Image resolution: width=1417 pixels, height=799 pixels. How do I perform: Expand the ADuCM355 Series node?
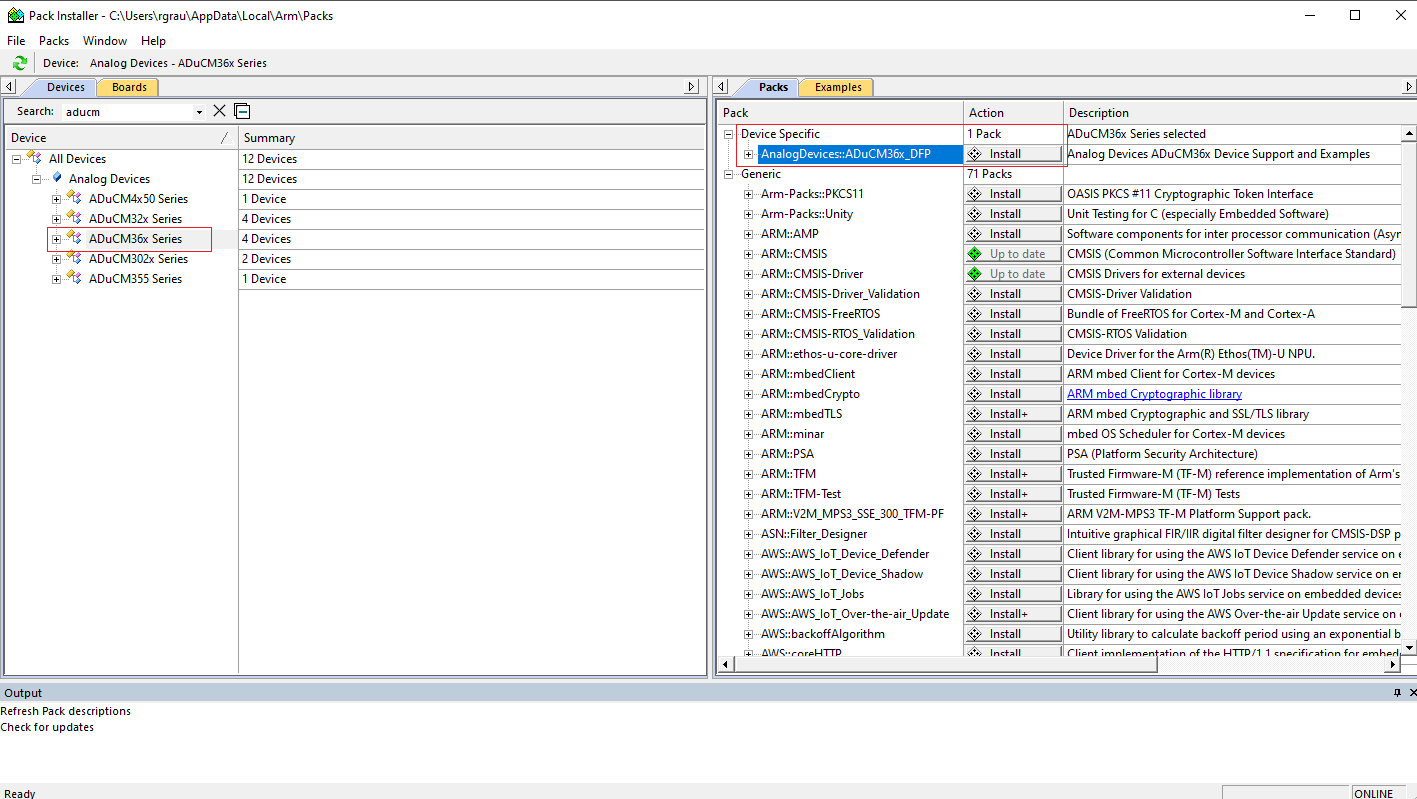pos(56,279)
